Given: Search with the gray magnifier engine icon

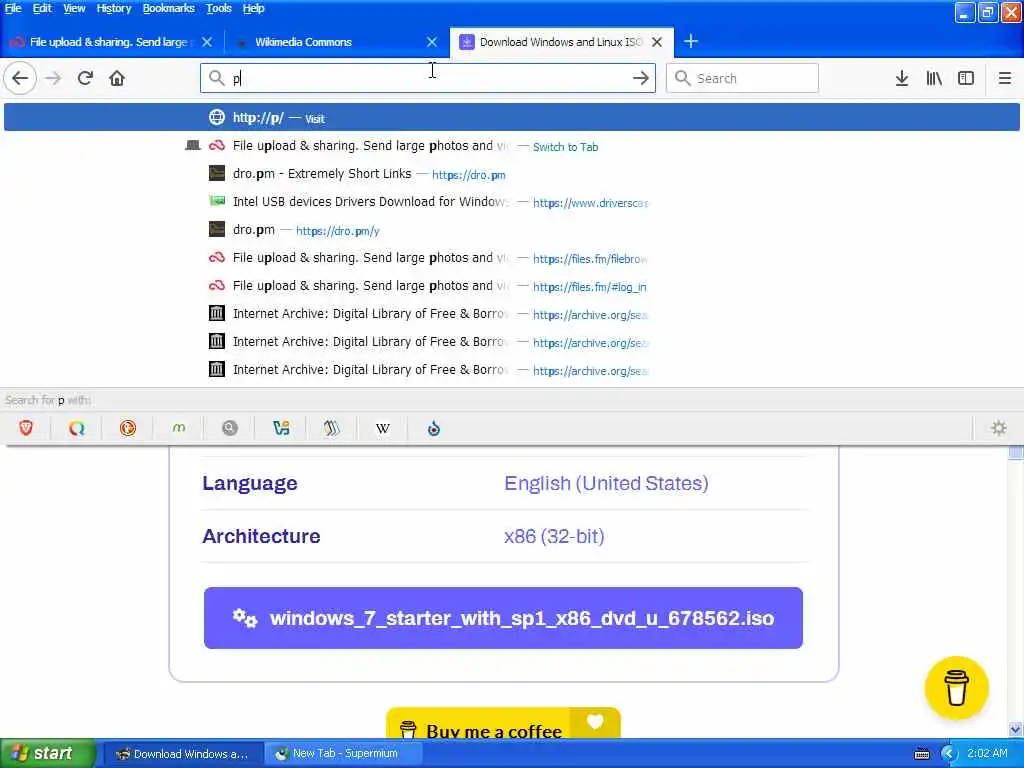Looking at the screenshot, I should point(230,428).
